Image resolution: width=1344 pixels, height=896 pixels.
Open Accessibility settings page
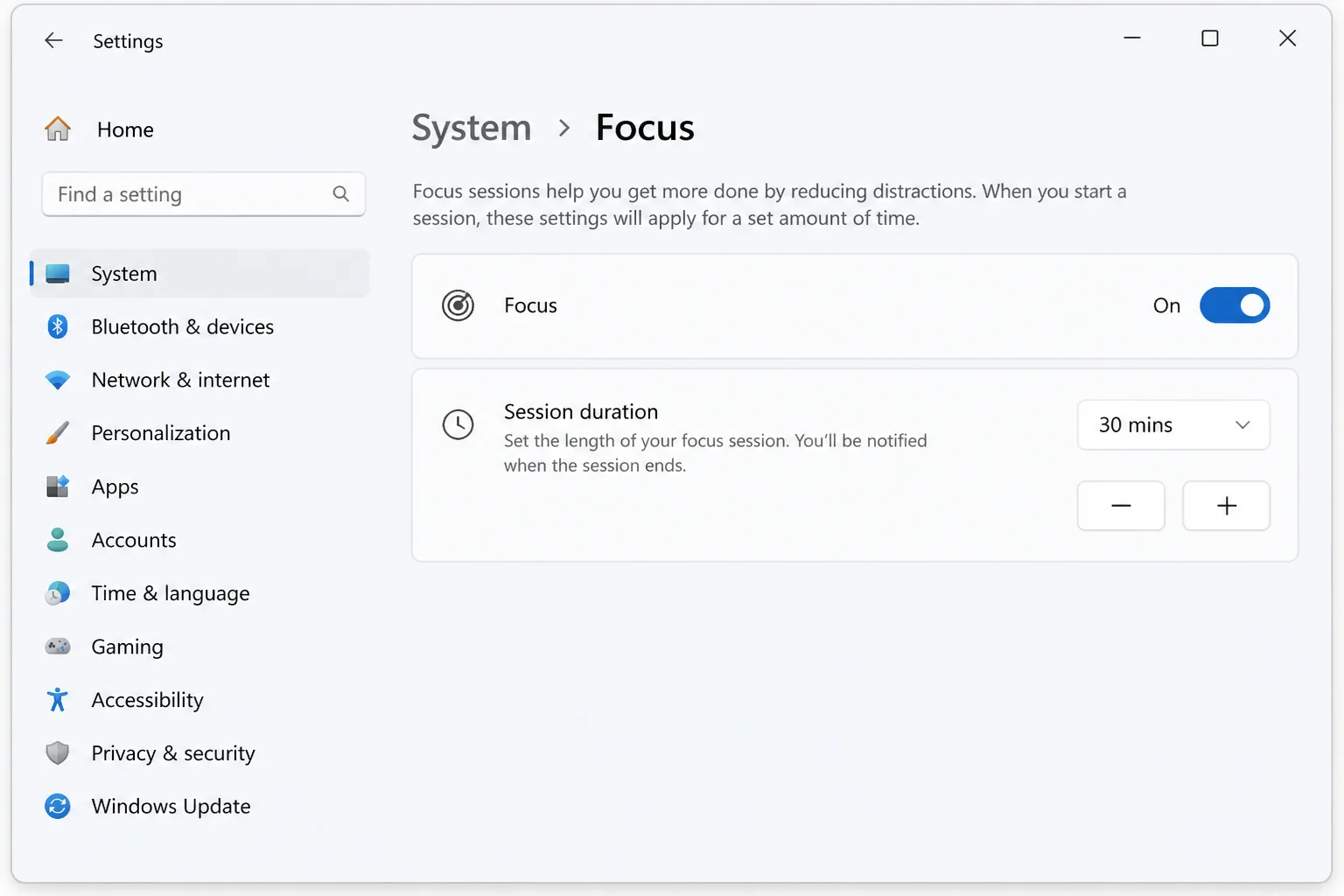click(199, 700)
